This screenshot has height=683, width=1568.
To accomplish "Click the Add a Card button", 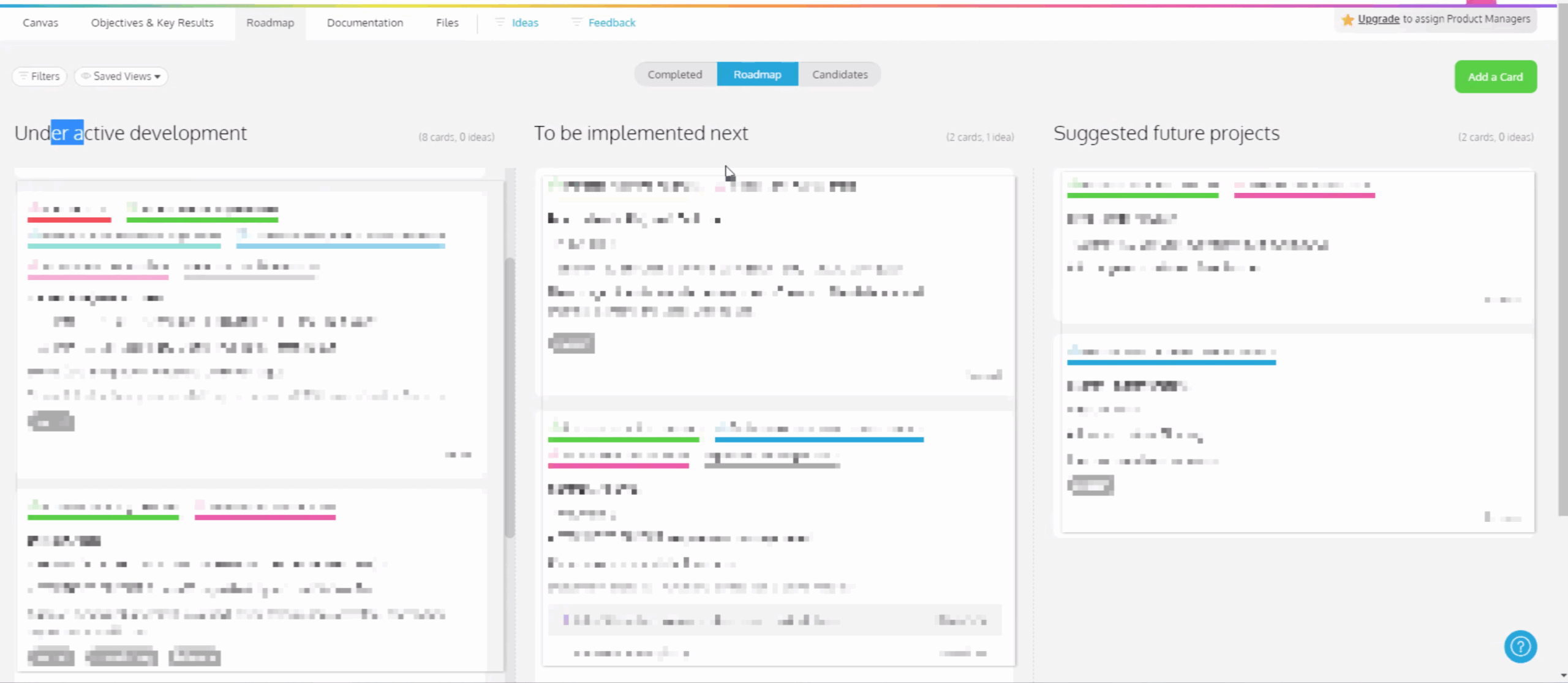I will [x=1495, y=77].
